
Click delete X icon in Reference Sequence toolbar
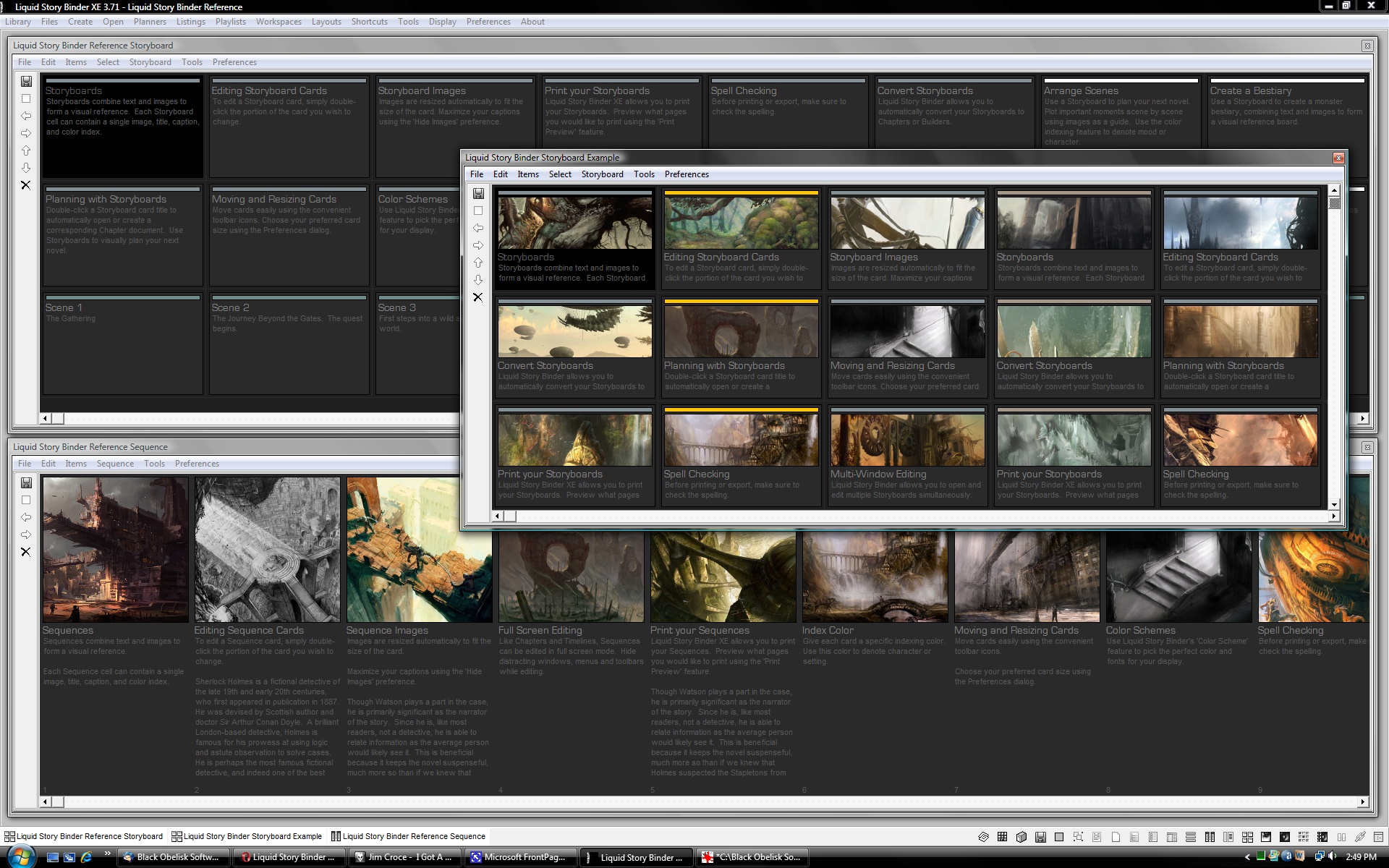[x=26, y=552]
